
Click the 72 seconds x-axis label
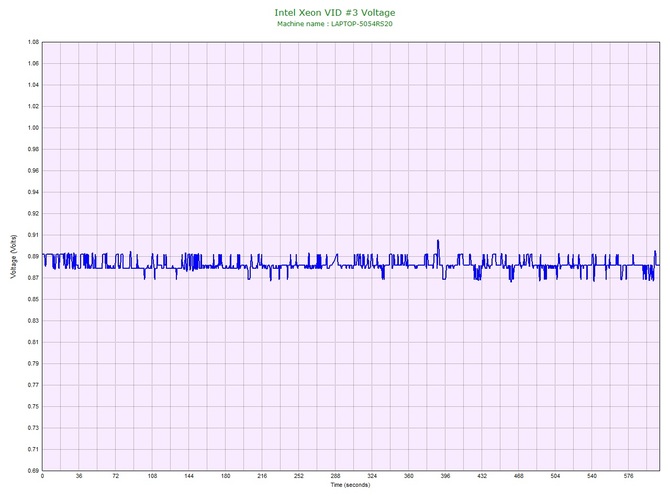pyautogui.click(x=116, y=476)
